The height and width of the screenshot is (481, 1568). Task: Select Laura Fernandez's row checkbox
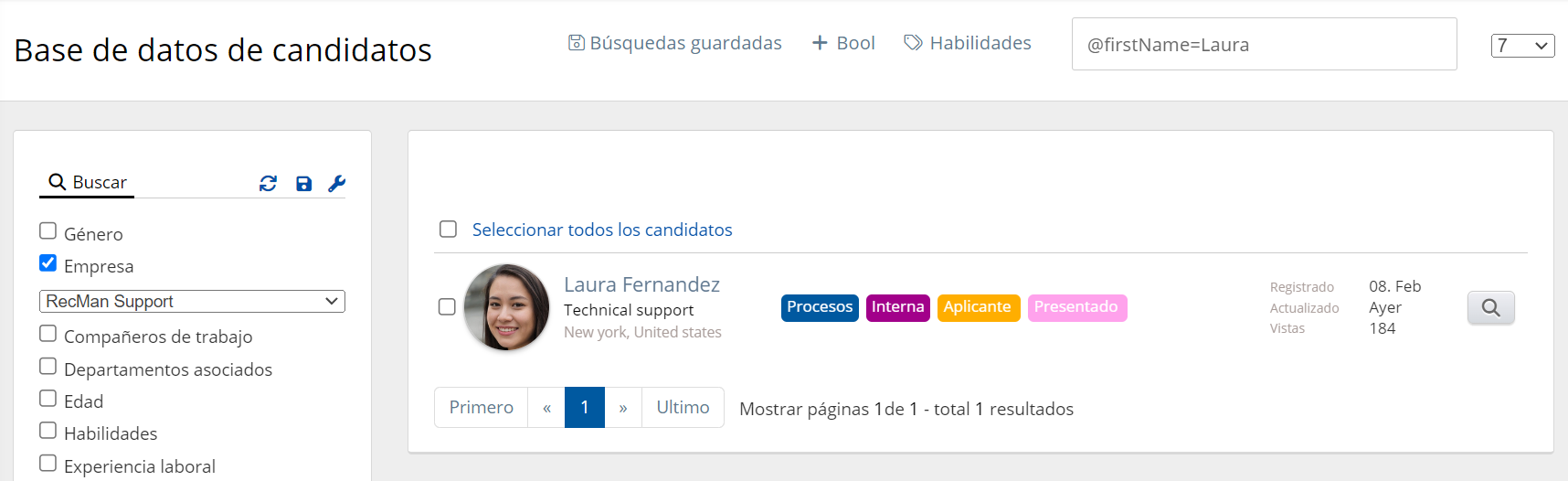447,307
